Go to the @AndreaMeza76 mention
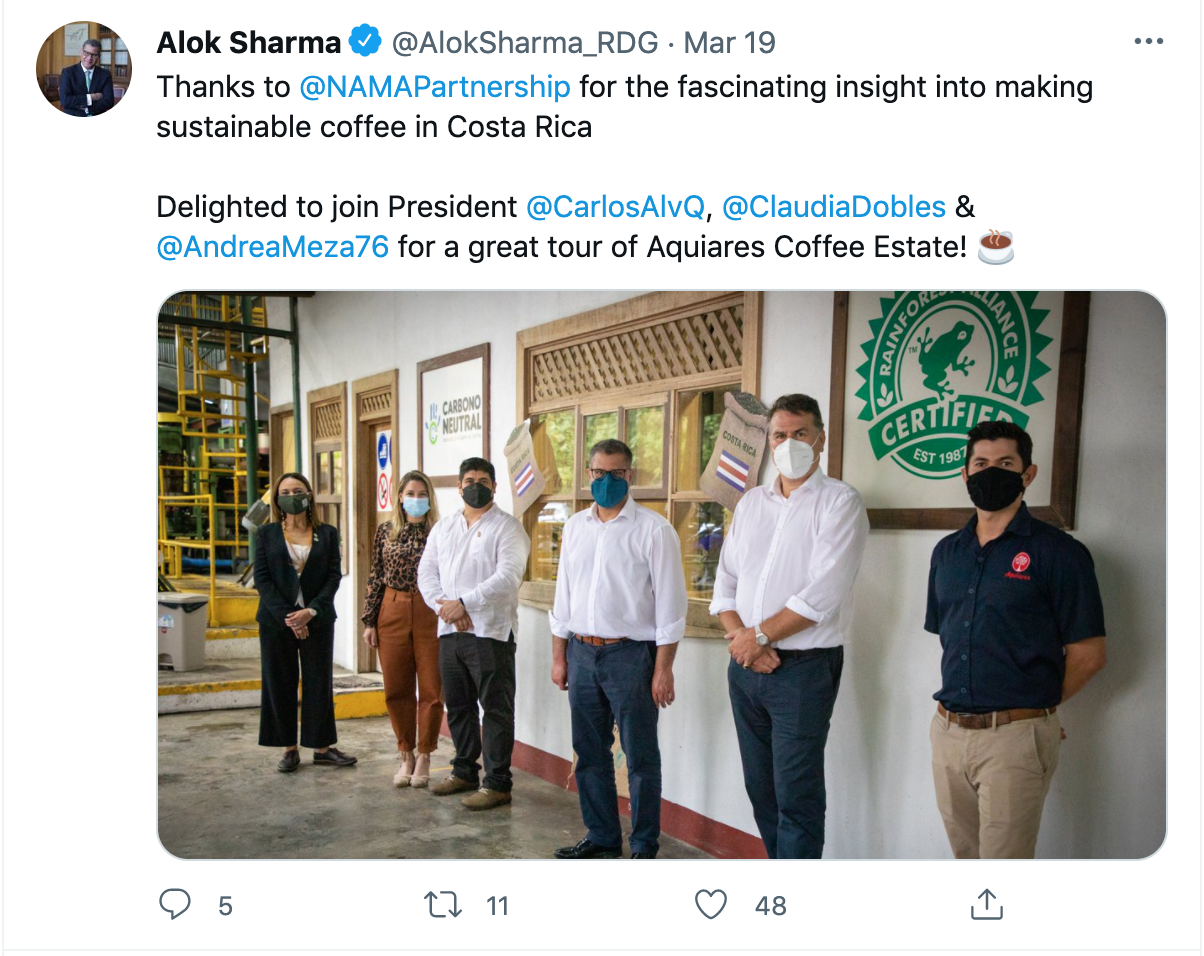Image resolution: width=1204 pixels, height=956 pixels. tap(273, 247)
